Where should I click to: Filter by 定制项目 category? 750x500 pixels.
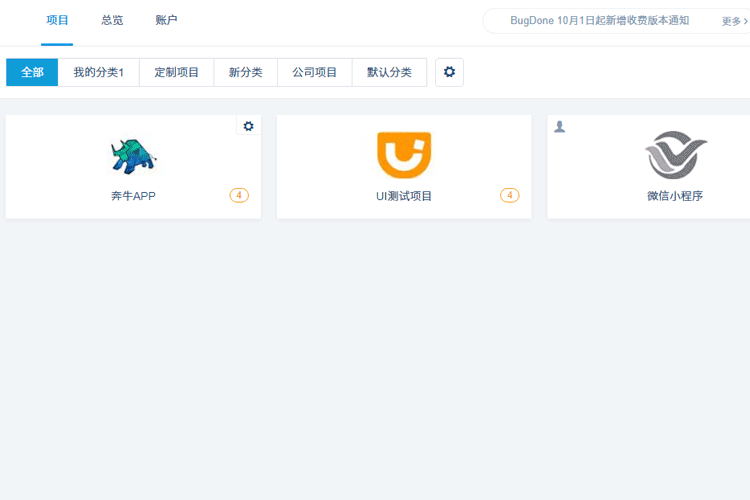(176, 72)
